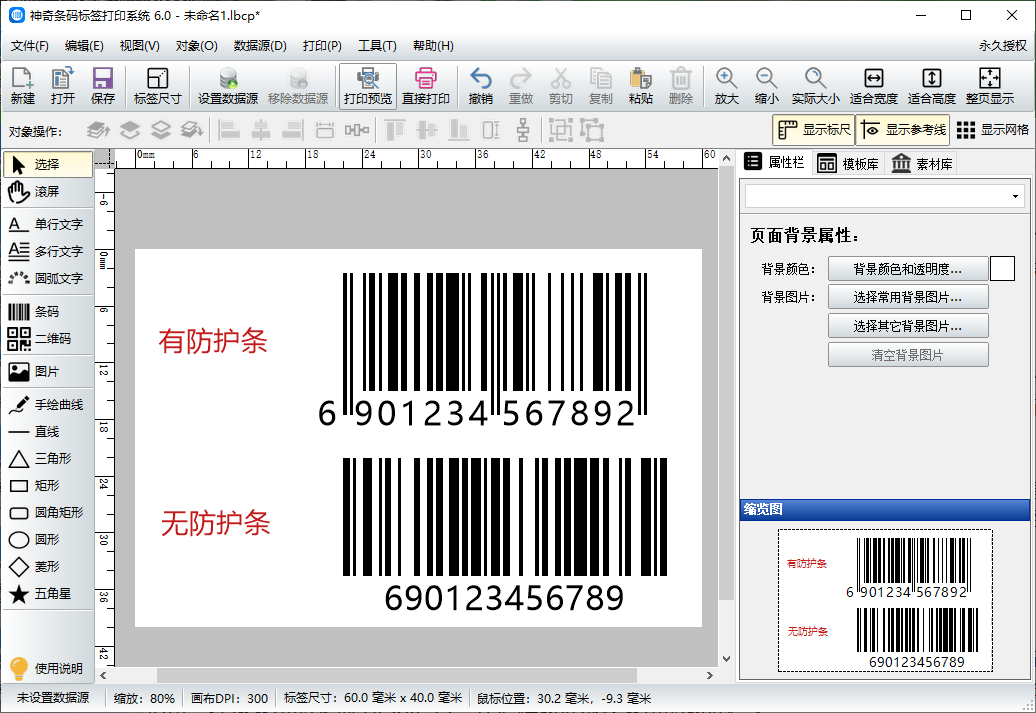This screenshot has width=1036, height=713.
Task: Switch to the 属性栏 tab
Action: point(774,163)
